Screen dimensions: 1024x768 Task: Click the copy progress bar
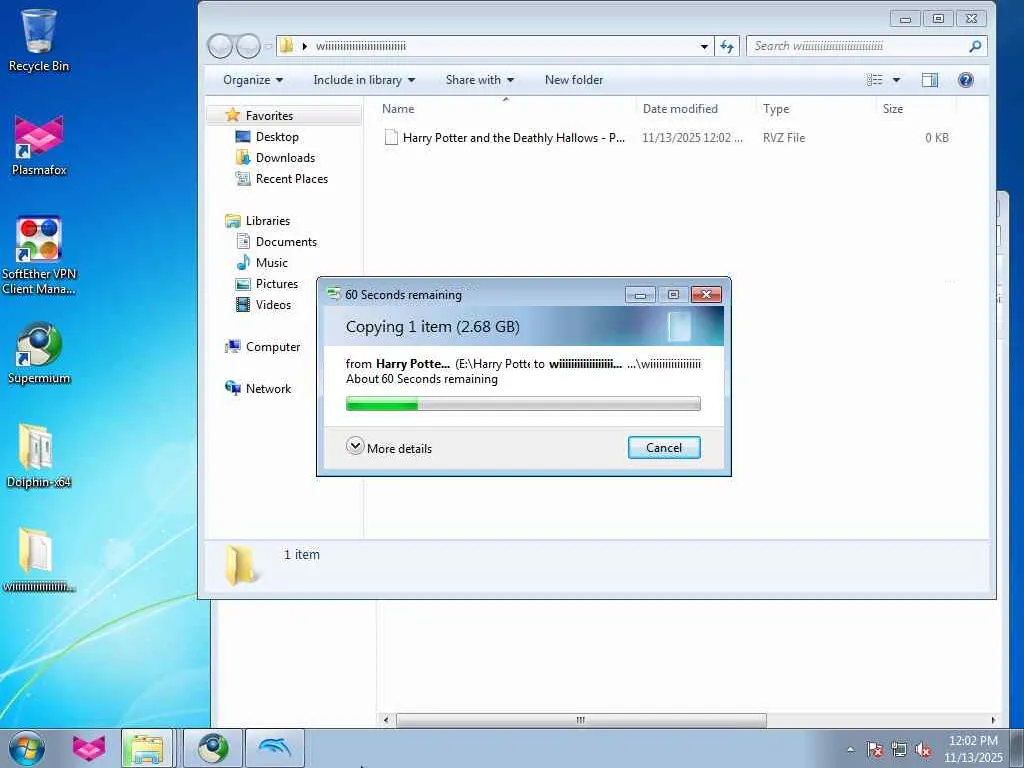tap(523, 404)
